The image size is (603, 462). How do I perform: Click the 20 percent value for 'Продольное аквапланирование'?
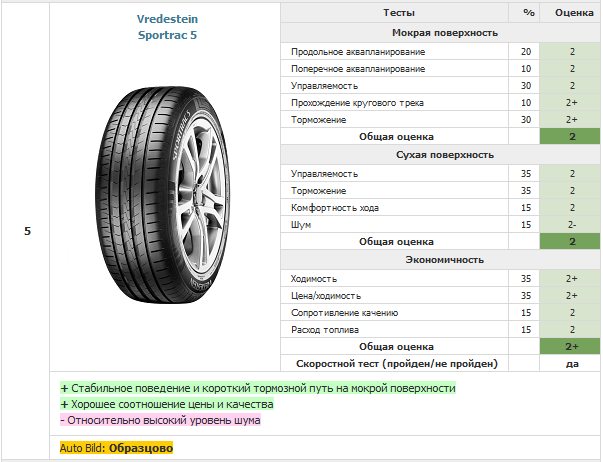[526, 52]
